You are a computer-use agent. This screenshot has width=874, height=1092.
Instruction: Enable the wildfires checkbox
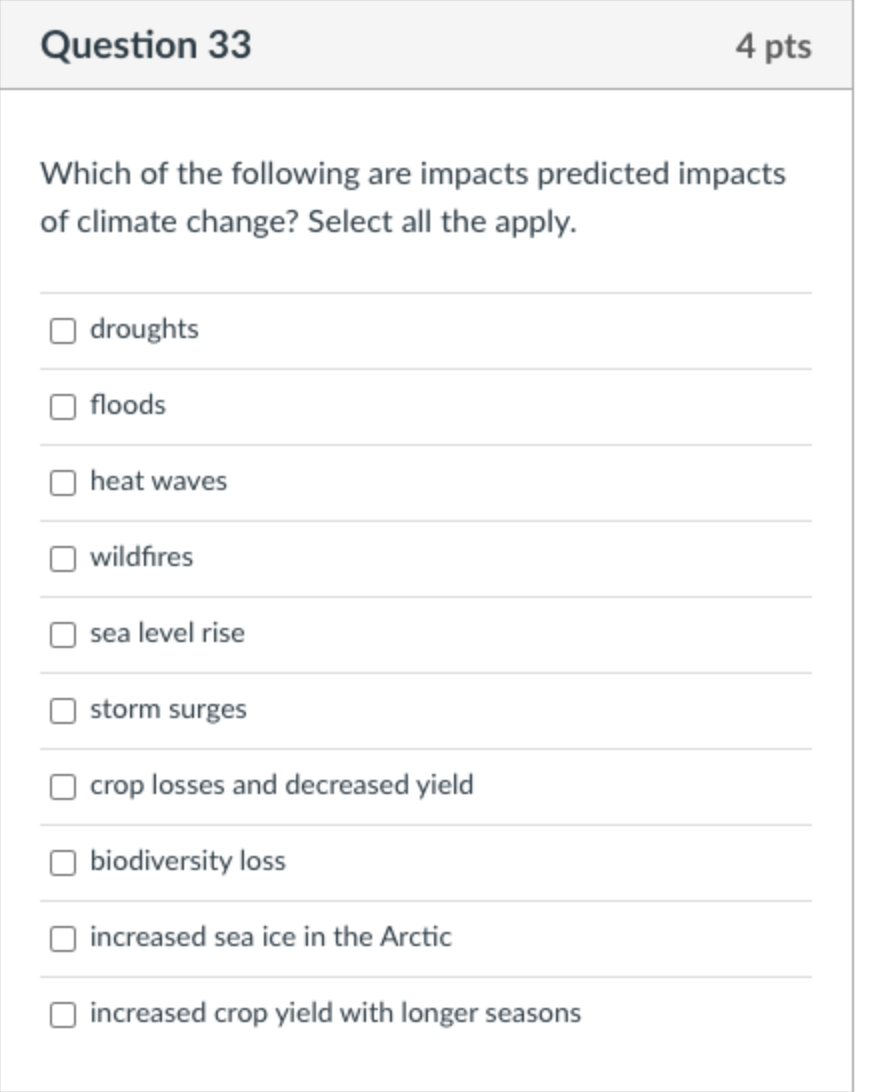pos(63,558)
